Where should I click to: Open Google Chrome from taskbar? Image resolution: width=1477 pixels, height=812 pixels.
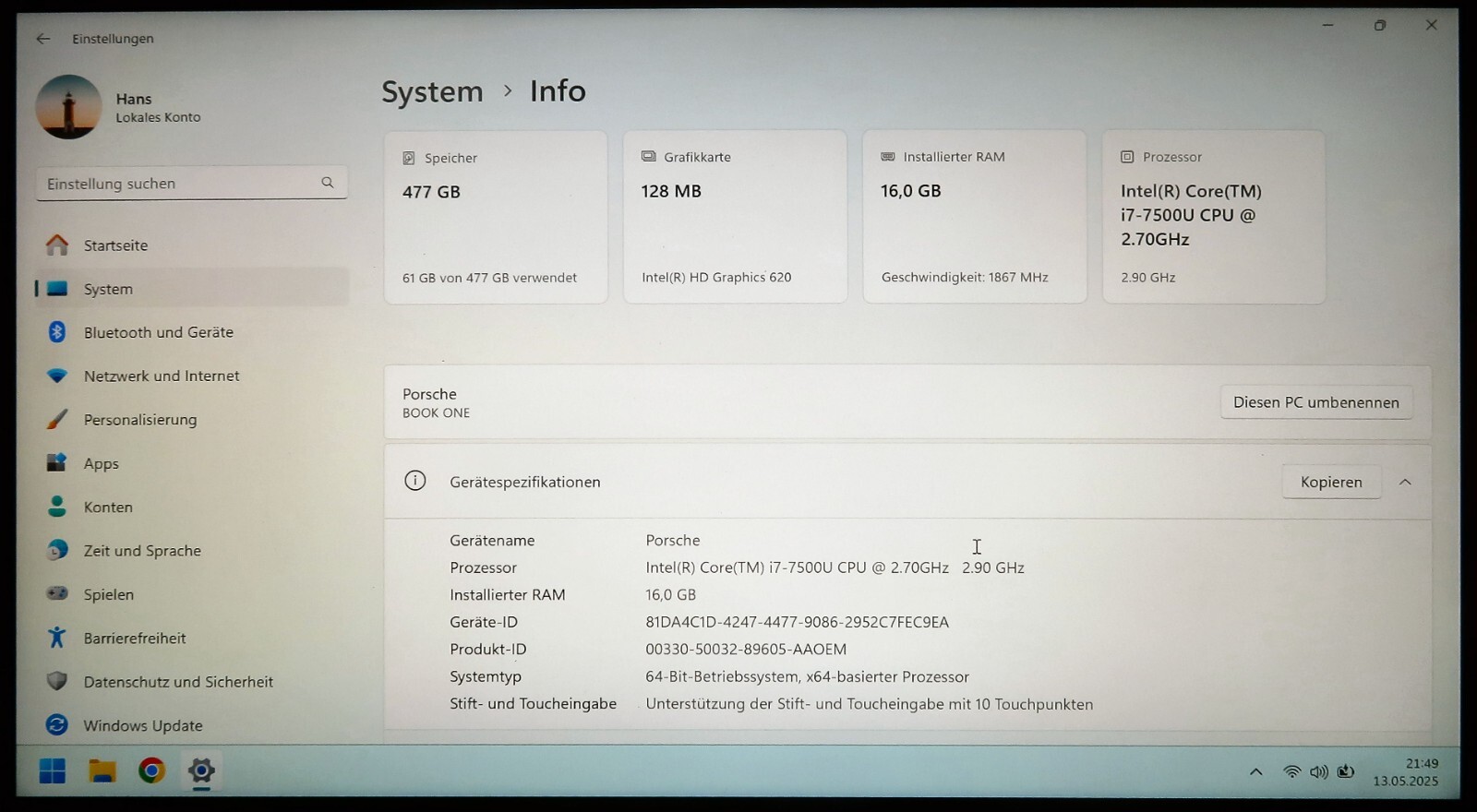click(x=151, y=770)
